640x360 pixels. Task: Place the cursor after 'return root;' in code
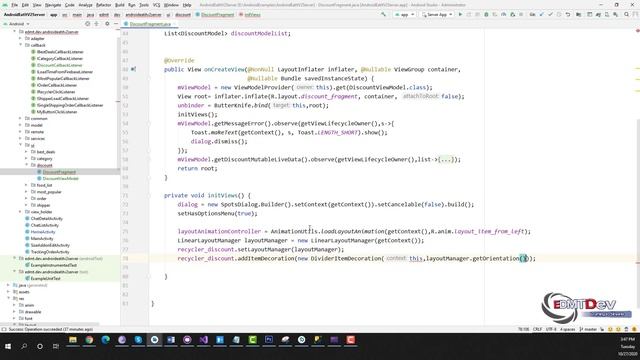pyautogui.click(x=218, y=169)
